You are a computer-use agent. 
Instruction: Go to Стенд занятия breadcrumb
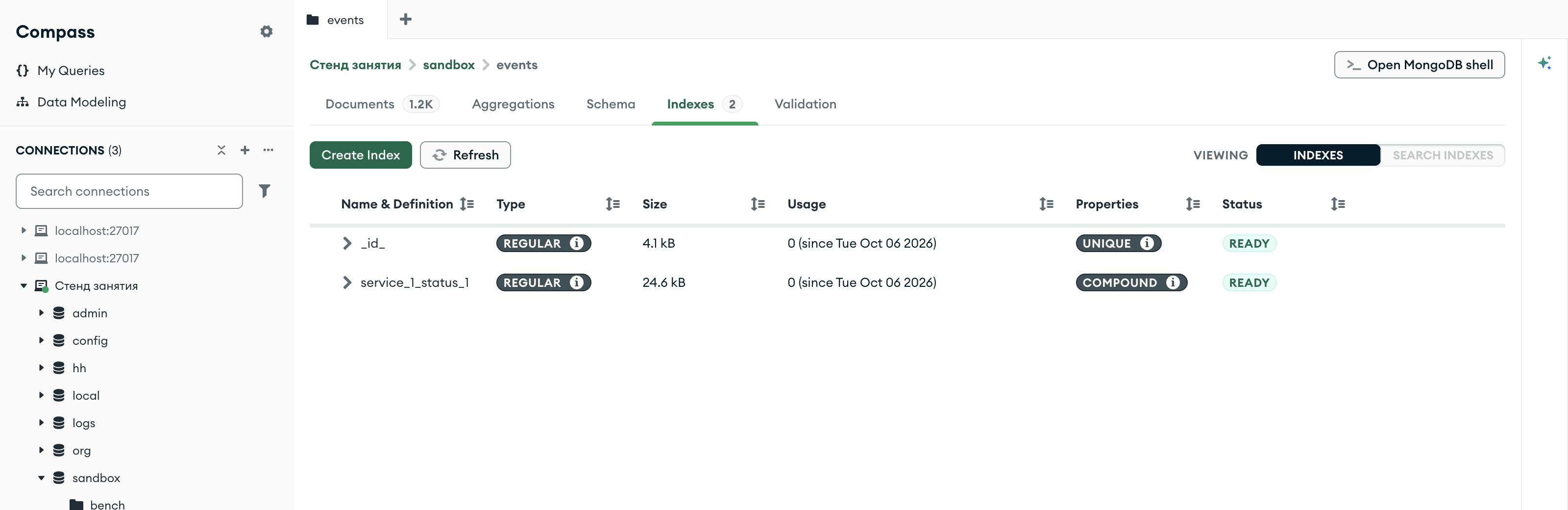[x=355, y=65]
